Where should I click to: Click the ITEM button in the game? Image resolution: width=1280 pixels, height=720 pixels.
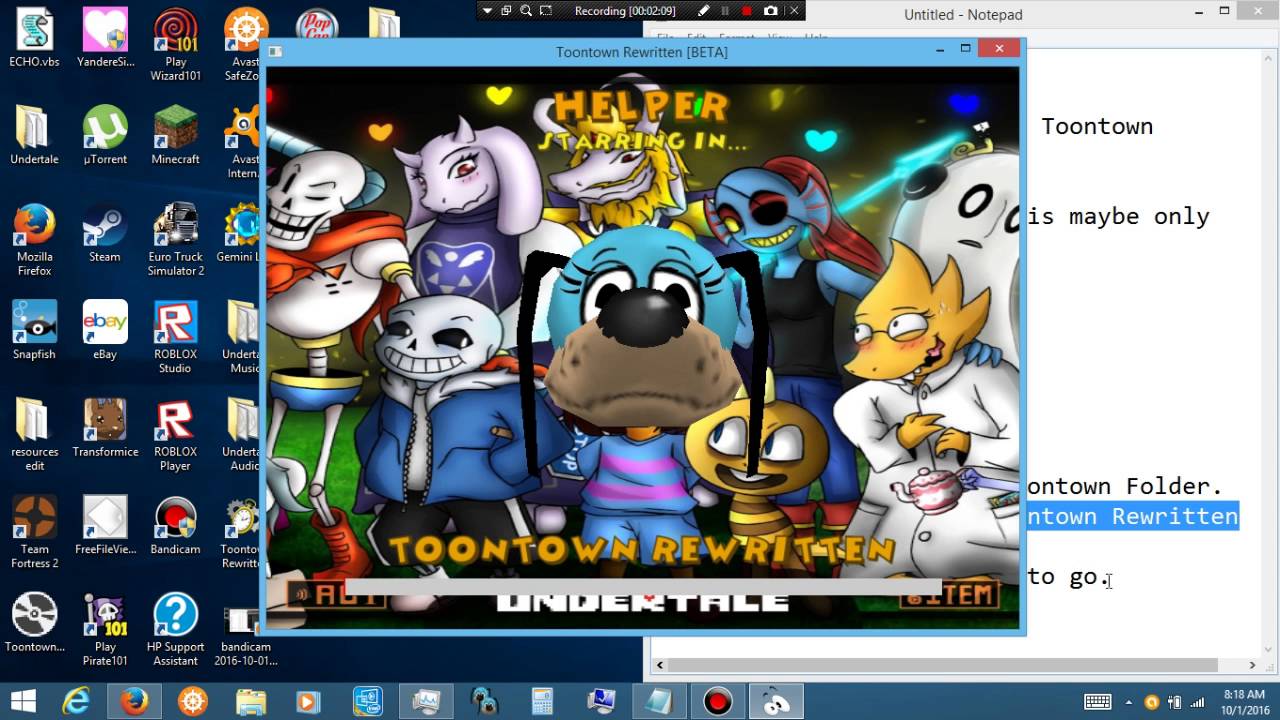948,595
